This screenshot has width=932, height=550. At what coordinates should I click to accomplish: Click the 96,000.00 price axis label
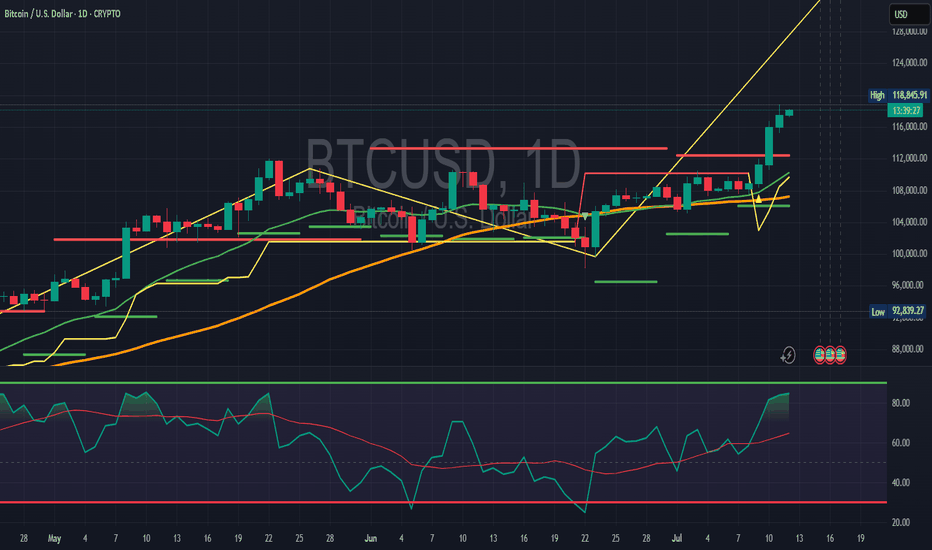[909, 285]
